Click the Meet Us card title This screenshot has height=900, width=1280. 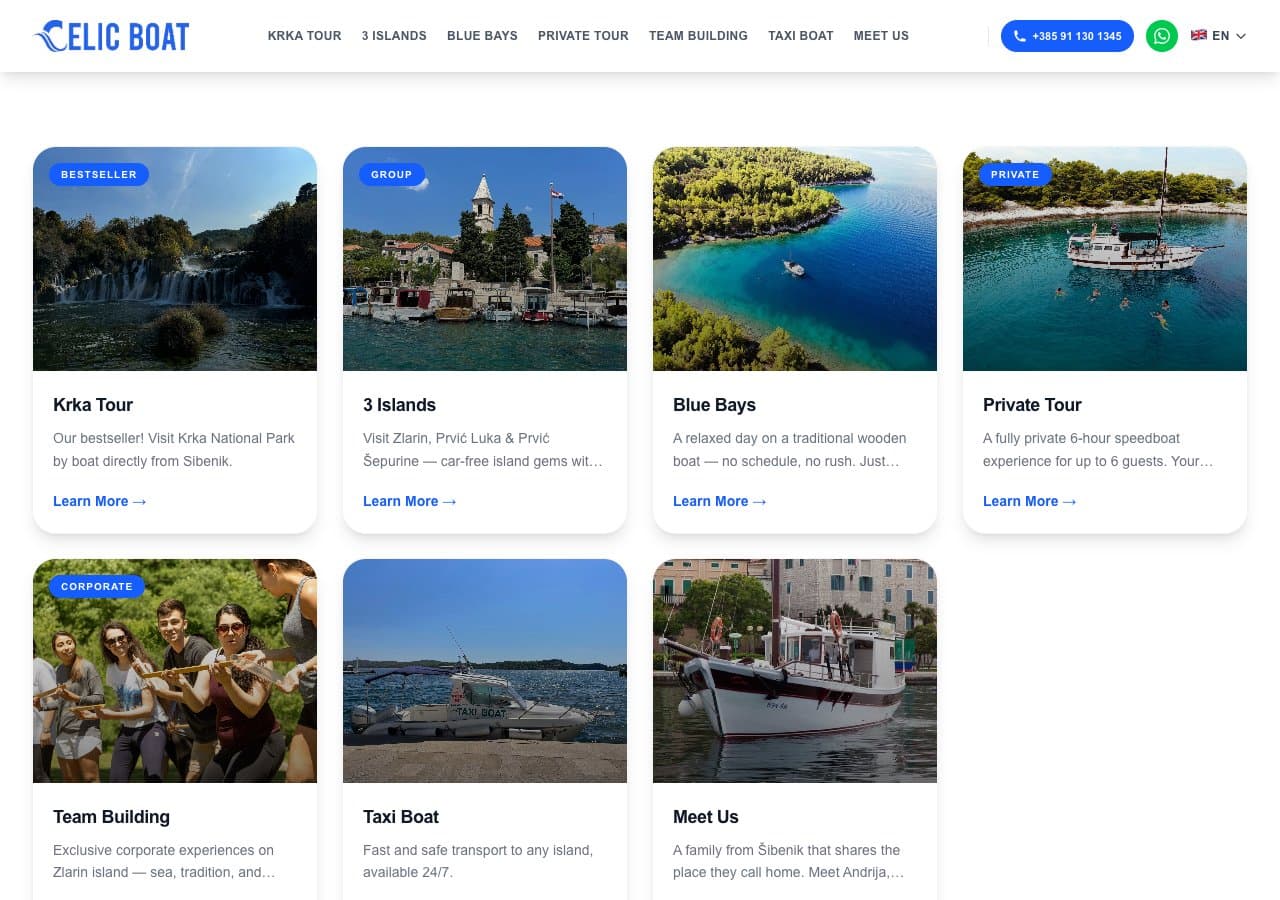pyautogui.click(x=706, y=817)
